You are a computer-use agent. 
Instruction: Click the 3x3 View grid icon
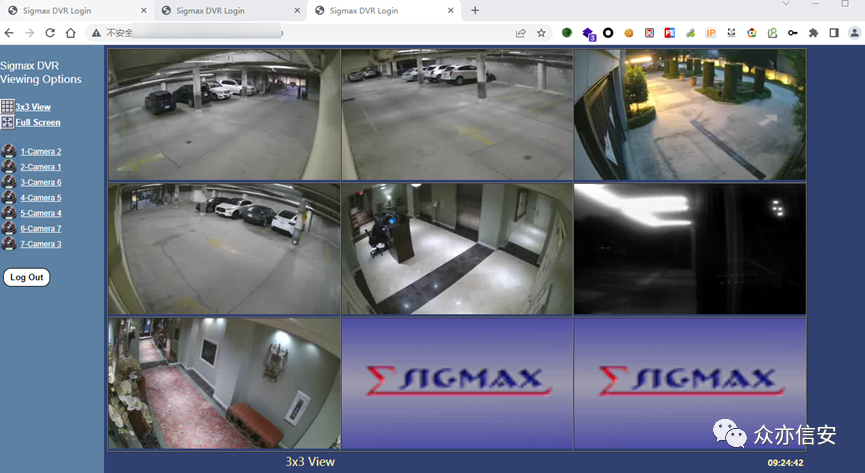7,106
